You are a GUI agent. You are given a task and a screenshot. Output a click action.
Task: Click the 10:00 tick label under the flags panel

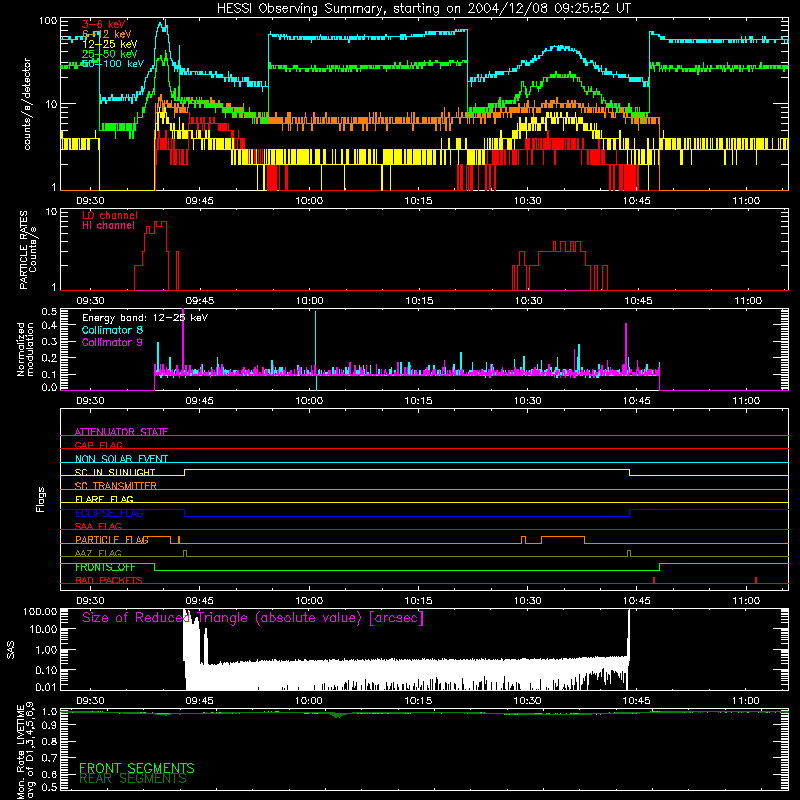[309, 601]
